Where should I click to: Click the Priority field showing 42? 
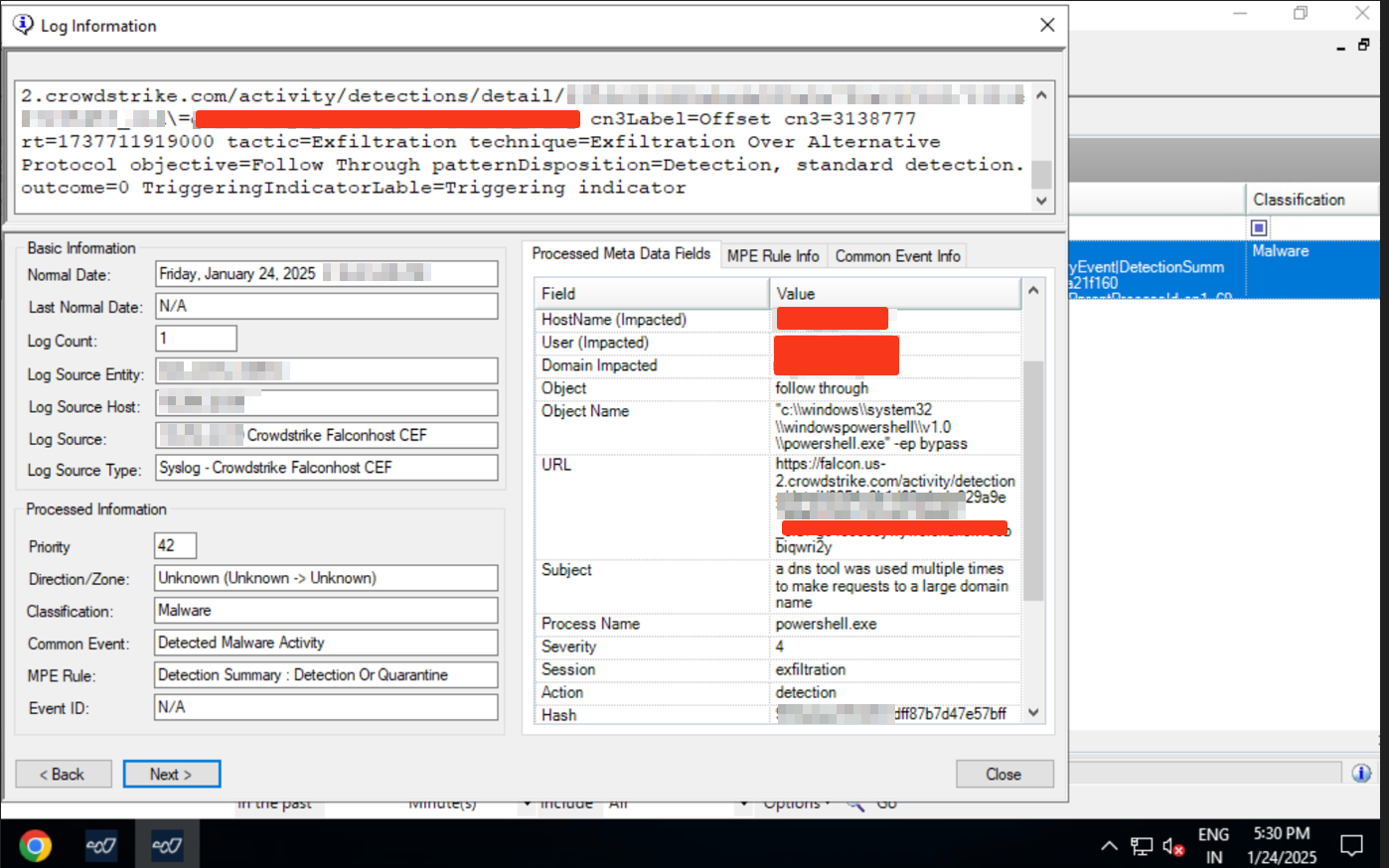point(175,545)
